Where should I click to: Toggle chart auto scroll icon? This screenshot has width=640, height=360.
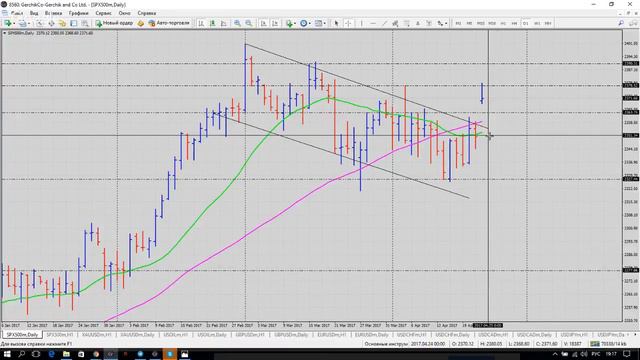264,23
